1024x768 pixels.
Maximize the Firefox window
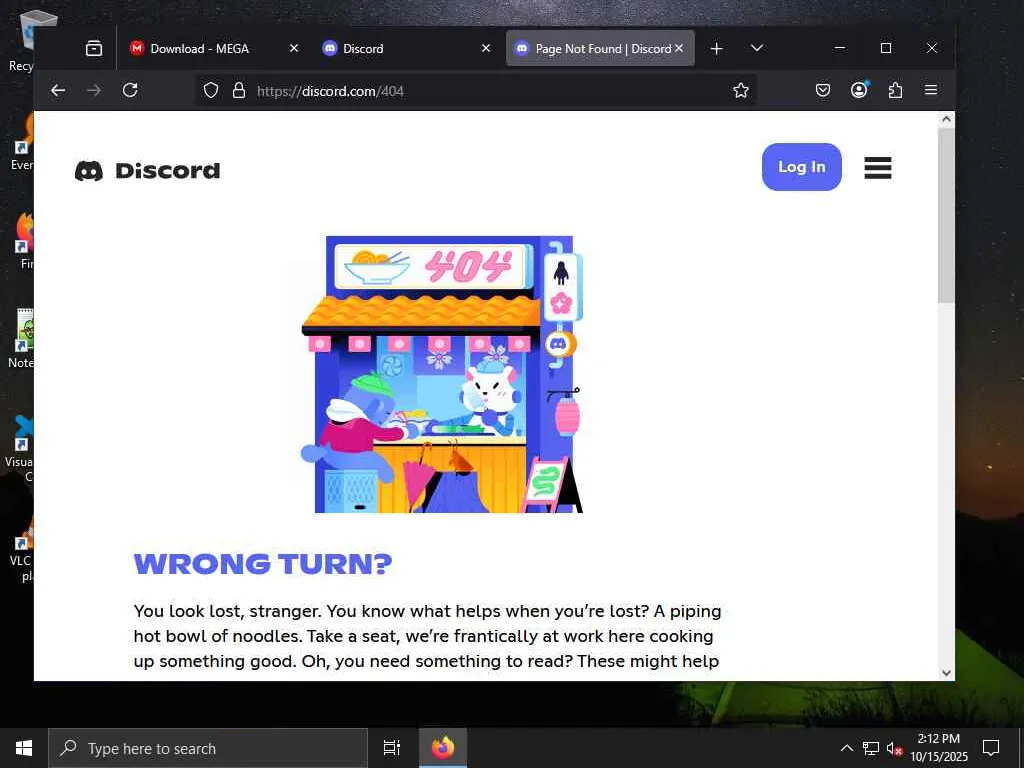click(886, 48)
